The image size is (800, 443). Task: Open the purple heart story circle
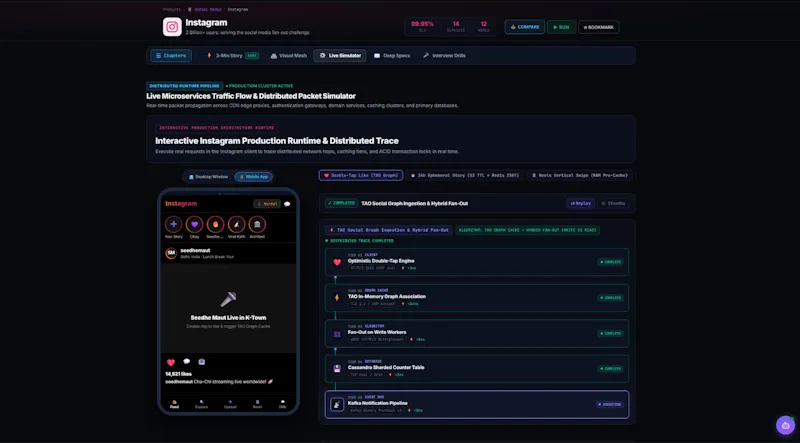[194, 224]
